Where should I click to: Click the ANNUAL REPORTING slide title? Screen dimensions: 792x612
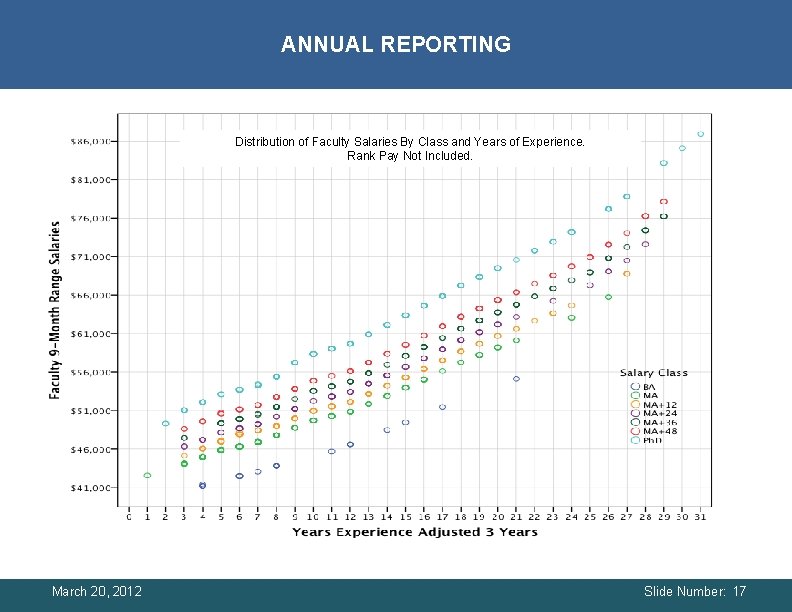click(395, 44)
